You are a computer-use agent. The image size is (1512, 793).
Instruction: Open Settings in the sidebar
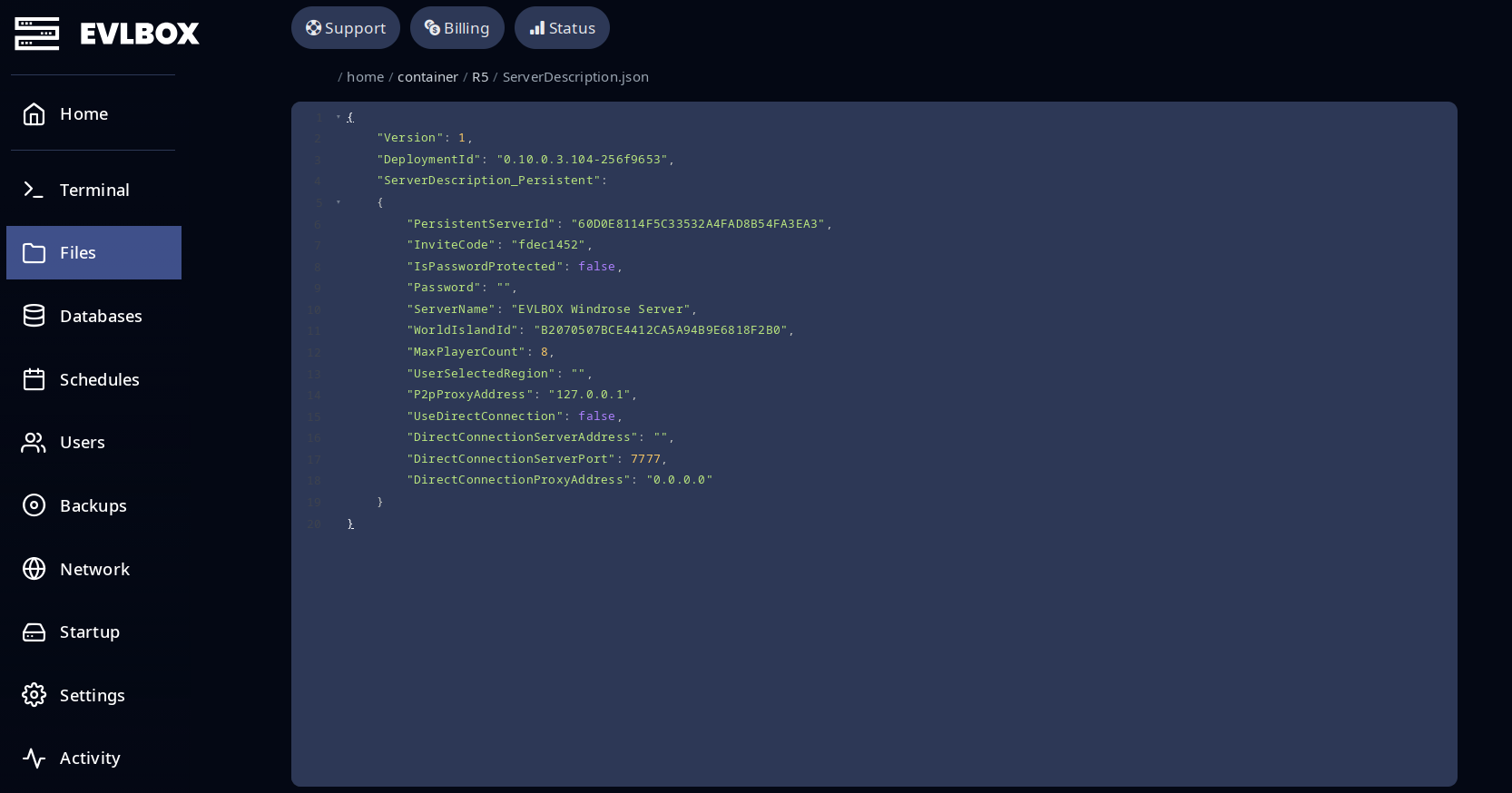tap(93, 695)
